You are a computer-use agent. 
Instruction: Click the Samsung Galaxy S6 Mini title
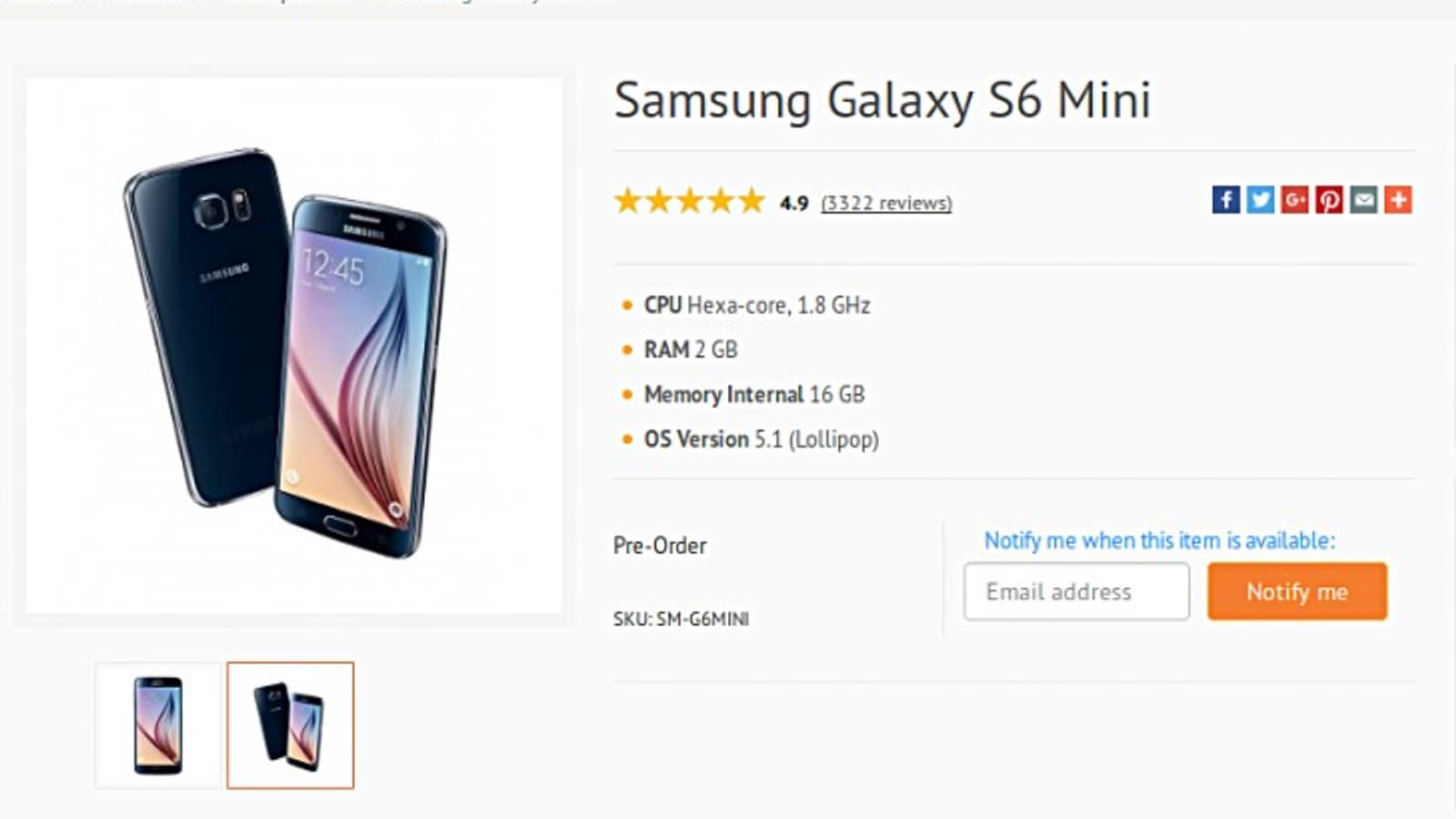tap(882, 100)
